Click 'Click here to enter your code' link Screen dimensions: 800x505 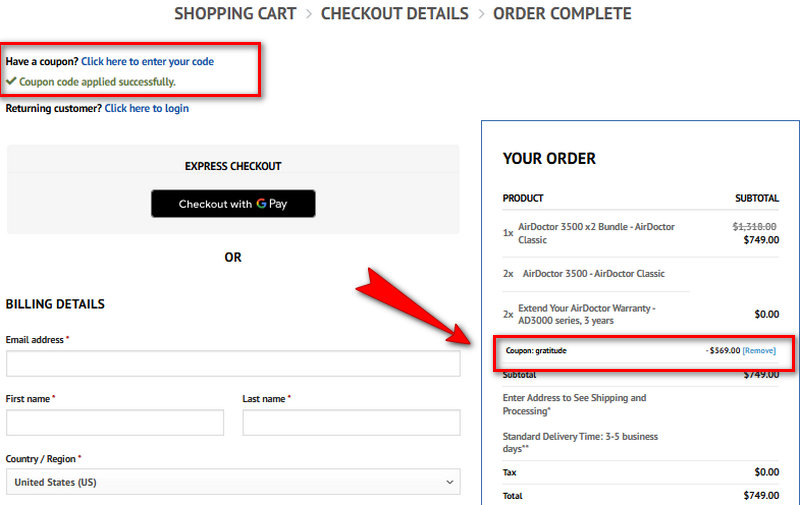(x=147, y=62)
